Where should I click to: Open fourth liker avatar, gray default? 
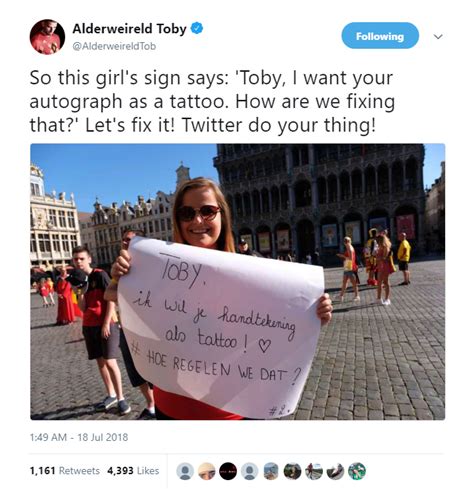[x=249, y=471]
